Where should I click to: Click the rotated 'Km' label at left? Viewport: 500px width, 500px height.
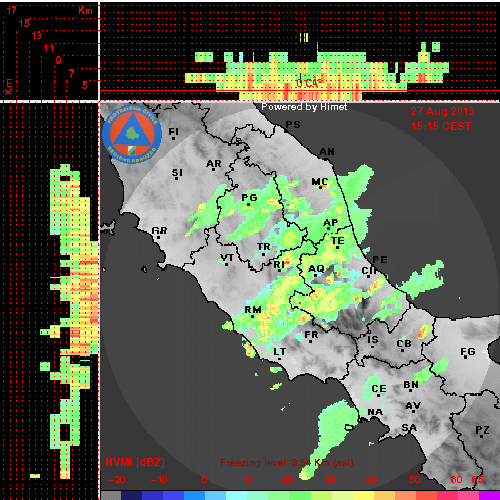coord(8,87)
